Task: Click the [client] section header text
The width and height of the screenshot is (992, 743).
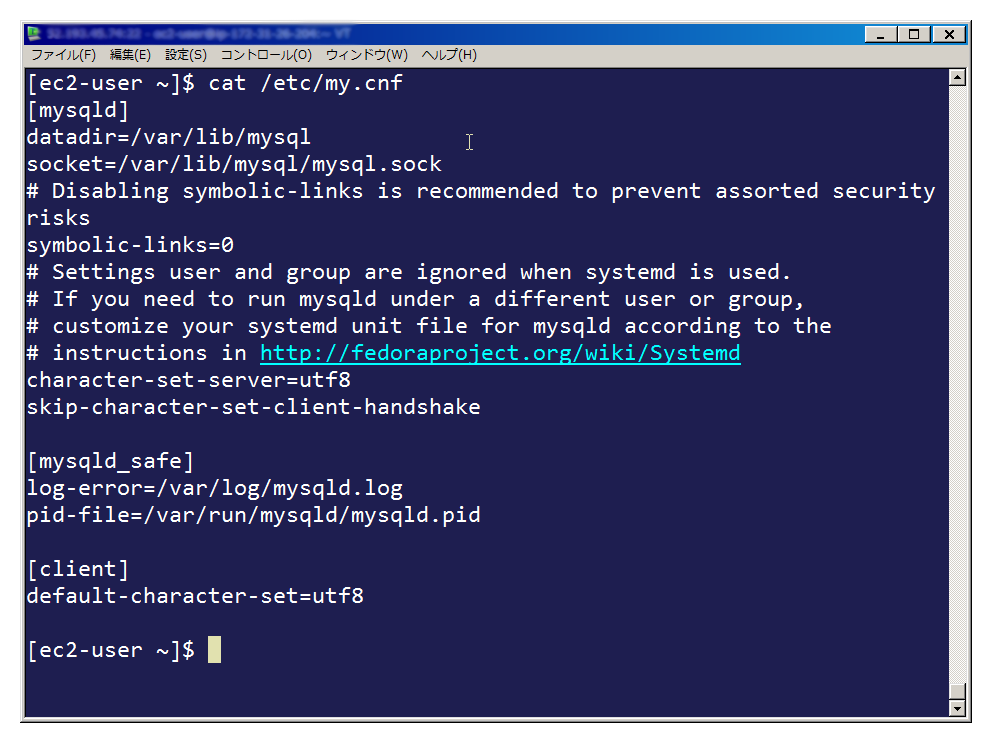Action: [78, 569]
